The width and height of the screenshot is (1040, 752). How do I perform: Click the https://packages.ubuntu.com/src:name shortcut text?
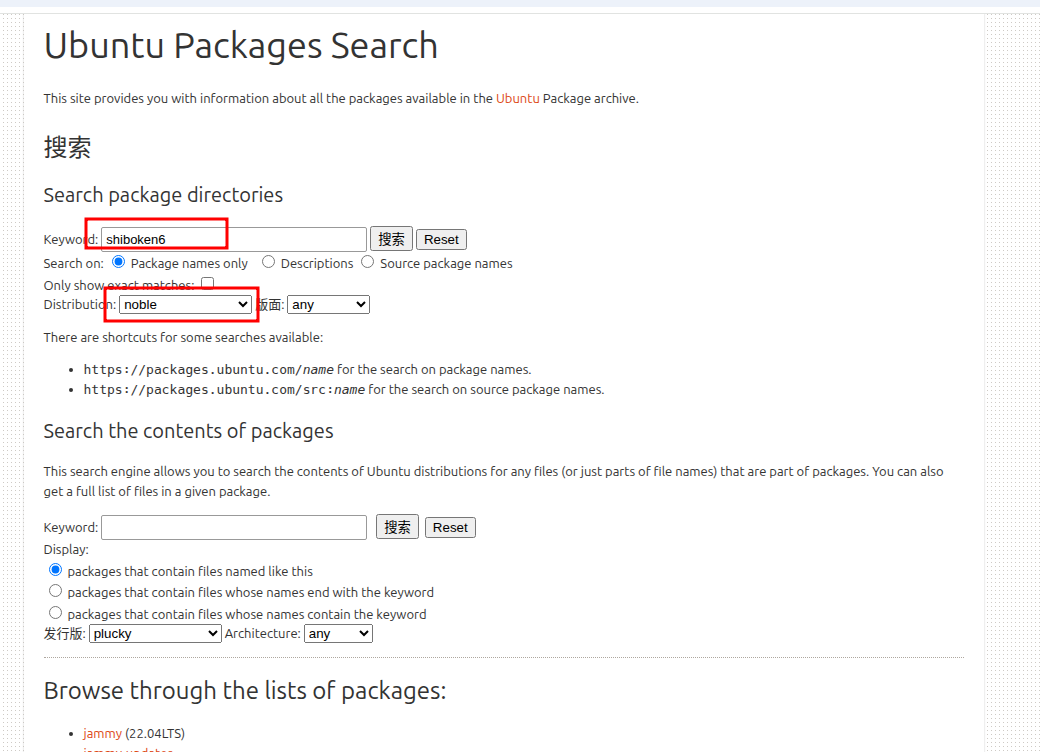(x=224, y=389)
